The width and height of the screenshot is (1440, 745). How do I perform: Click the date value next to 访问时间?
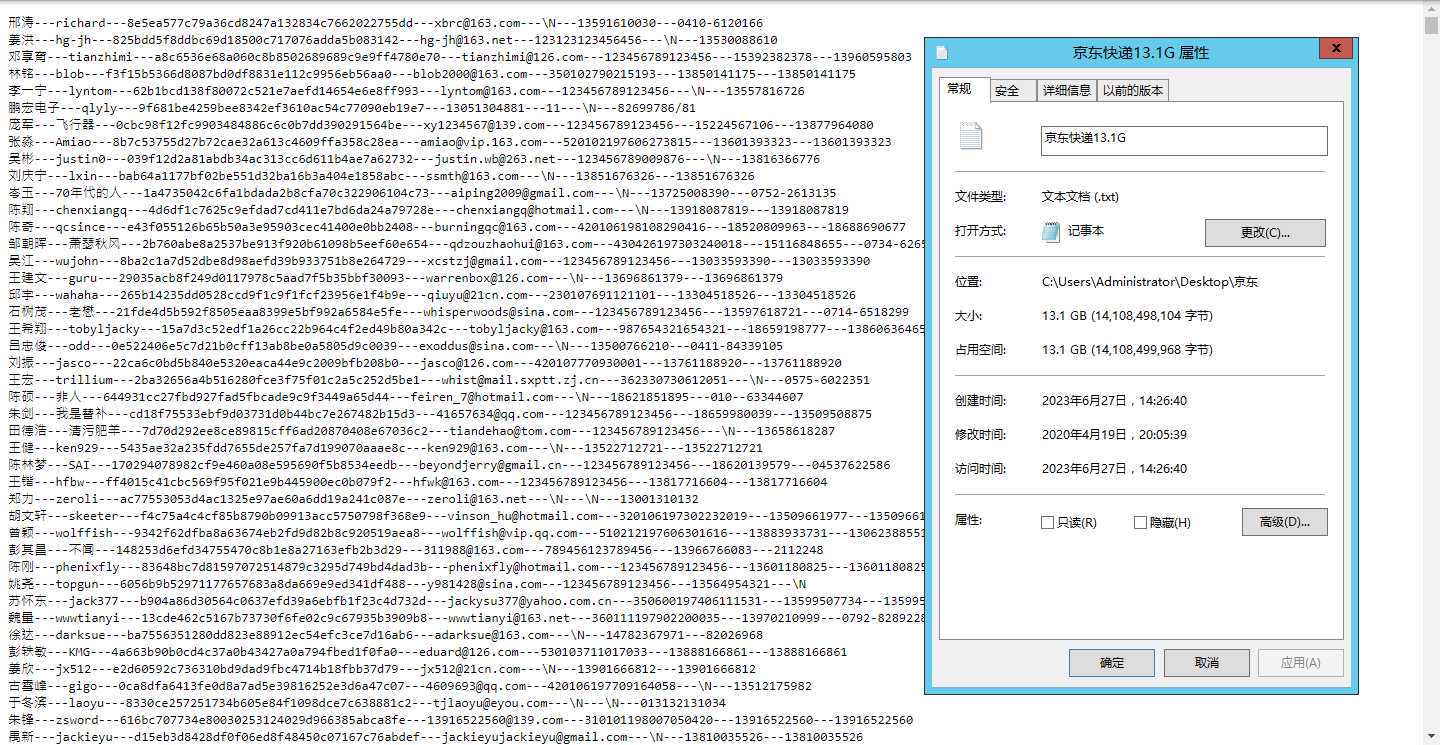point(1114,469)
